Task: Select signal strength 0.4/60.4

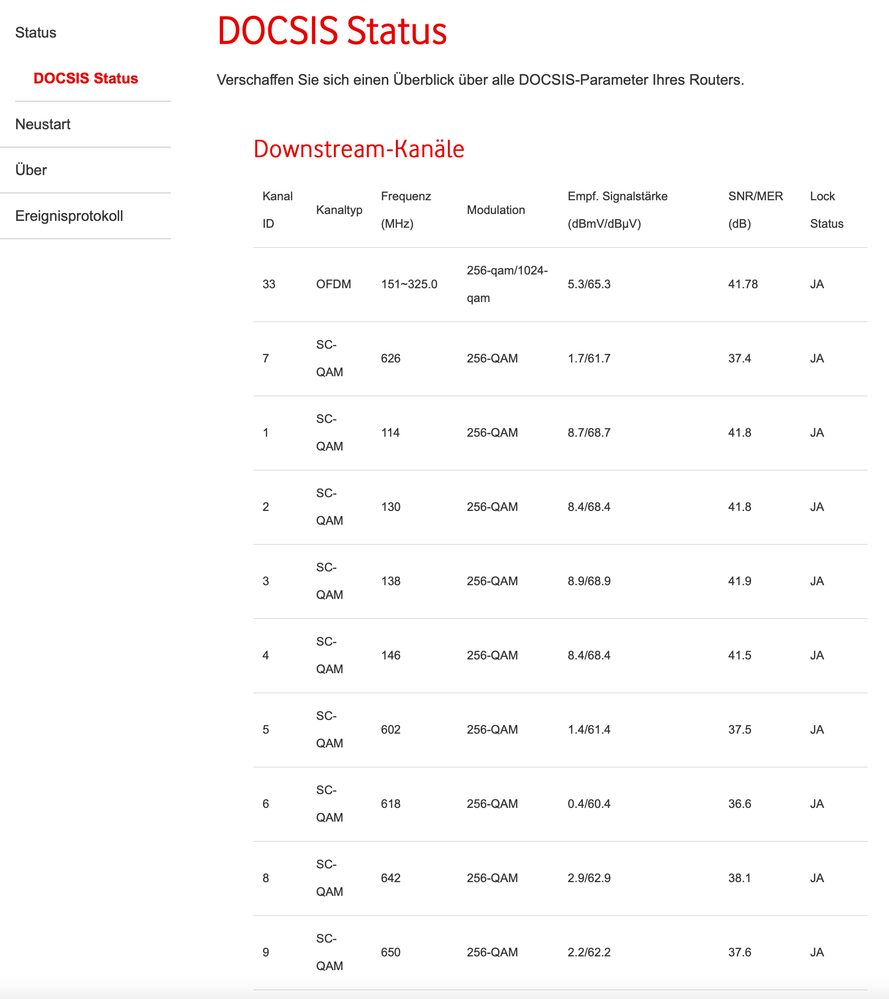Action: point(589,803)
